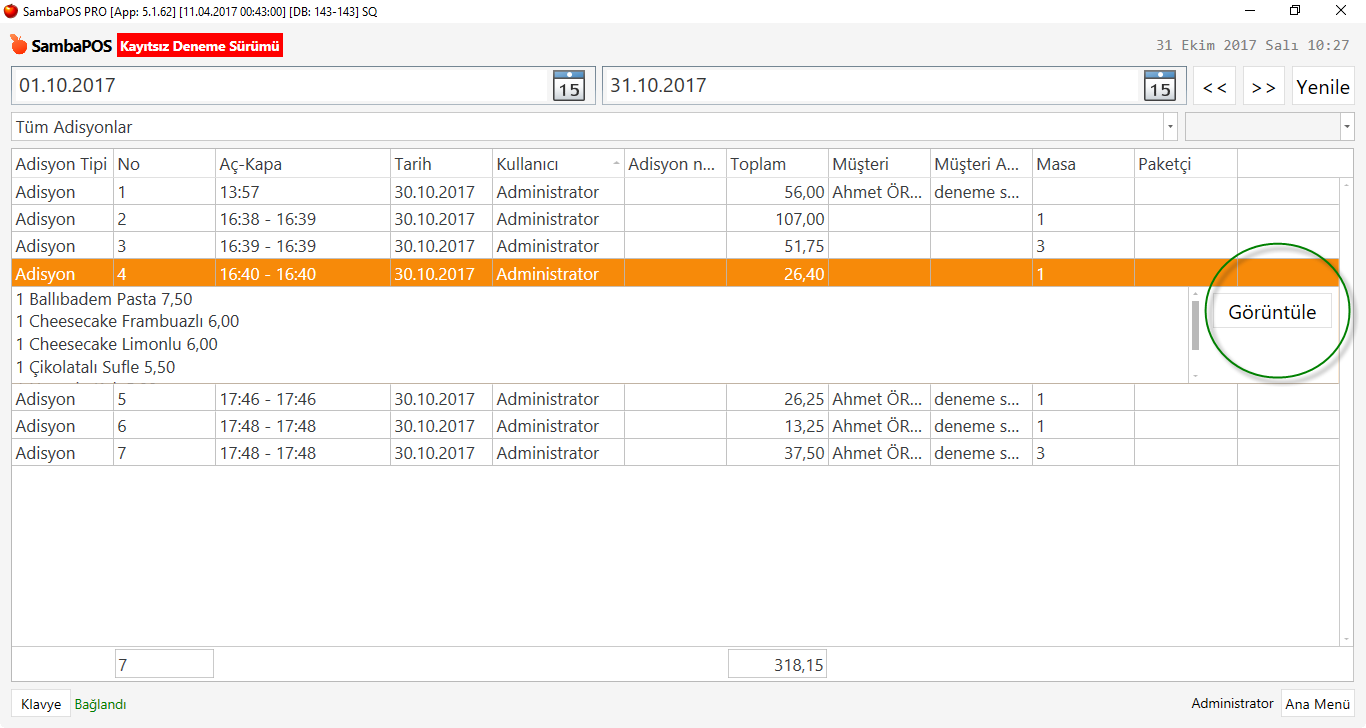This screenshot has height=728, width=1366.
Task: Click the grand total field 318,15
Action: (x=777, y=664)
